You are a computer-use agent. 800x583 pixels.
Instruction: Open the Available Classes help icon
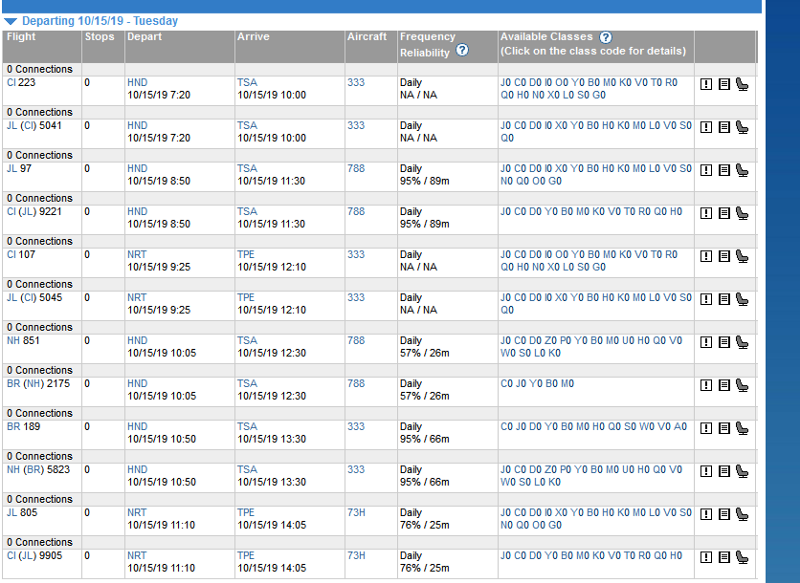(x=605, y=37)
